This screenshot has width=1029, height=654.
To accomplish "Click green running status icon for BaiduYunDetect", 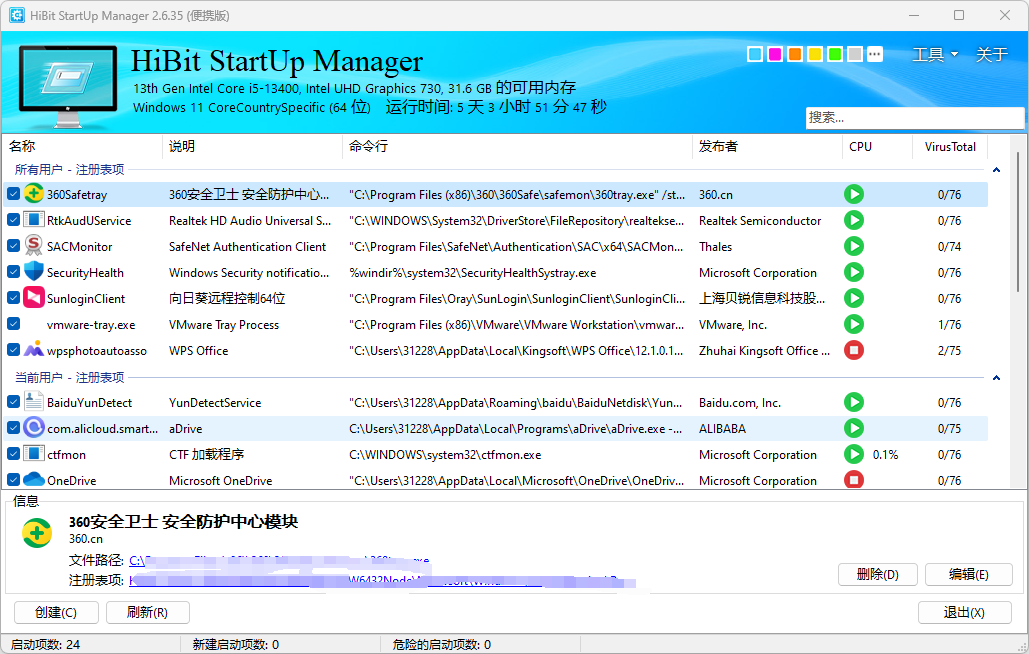I will [x=854, y=402].
